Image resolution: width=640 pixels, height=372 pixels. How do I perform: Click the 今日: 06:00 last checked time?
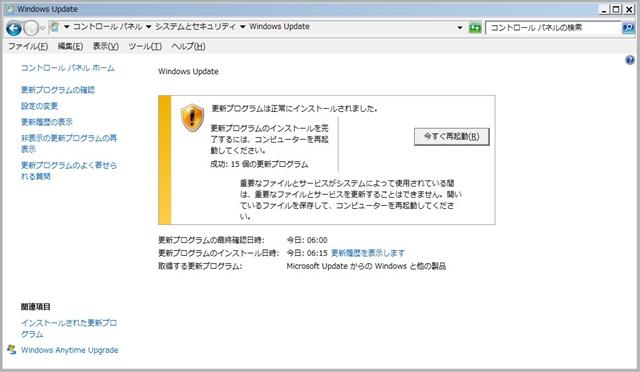click(x=307, y=240)
